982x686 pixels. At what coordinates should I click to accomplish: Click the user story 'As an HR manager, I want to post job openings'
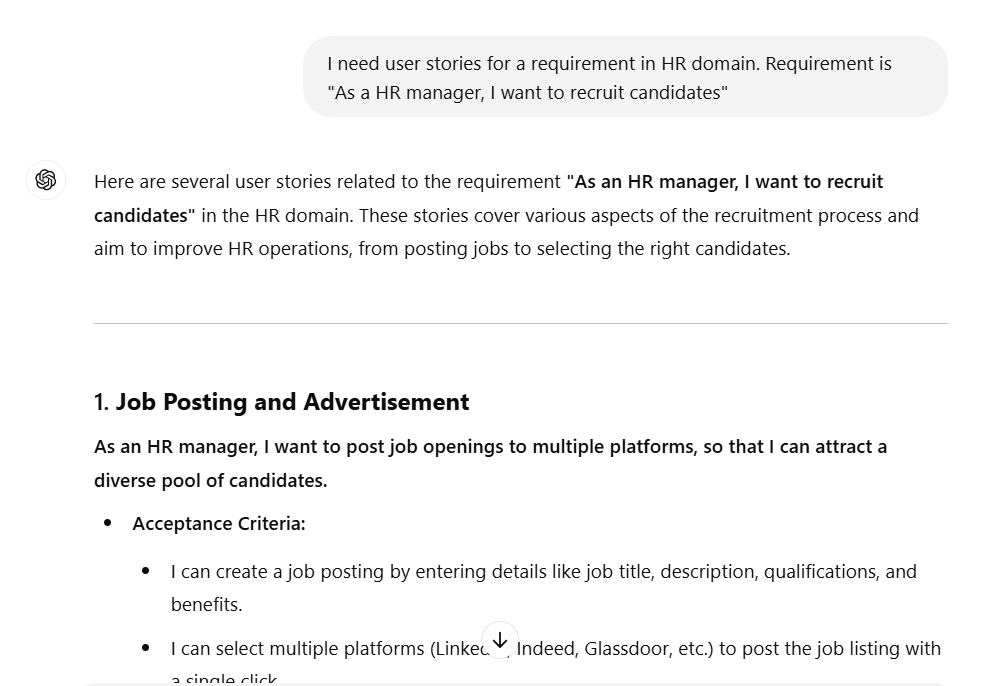pos(490,464)
